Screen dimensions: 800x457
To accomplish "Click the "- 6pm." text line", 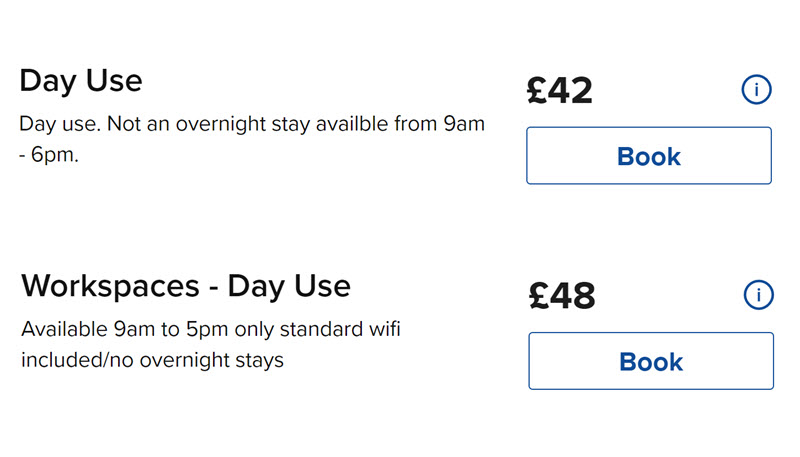I will (x=49, y=155).
